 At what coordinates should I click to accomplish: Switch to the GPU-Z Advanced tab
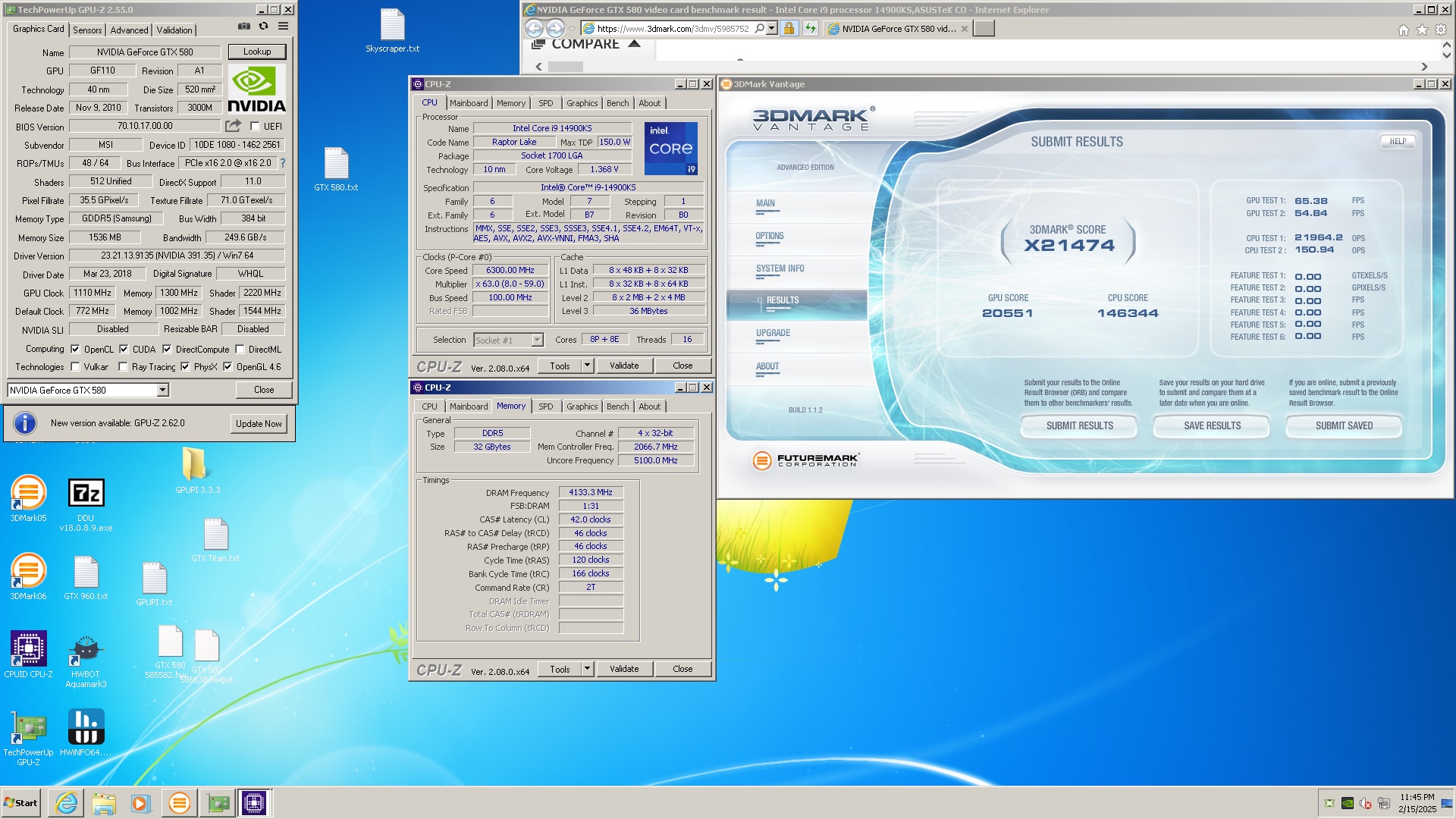tap(129, 30)
